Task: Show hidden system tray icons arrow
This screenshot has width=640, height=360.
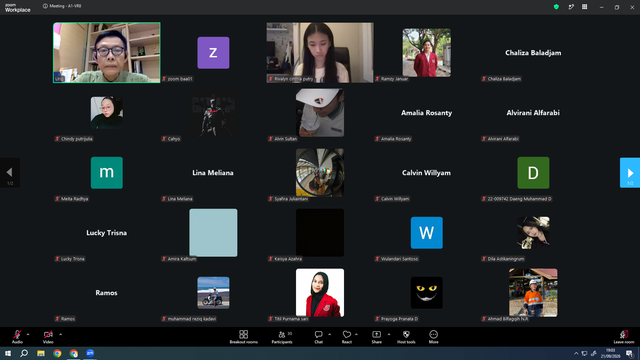Action: tap(576, 353)
